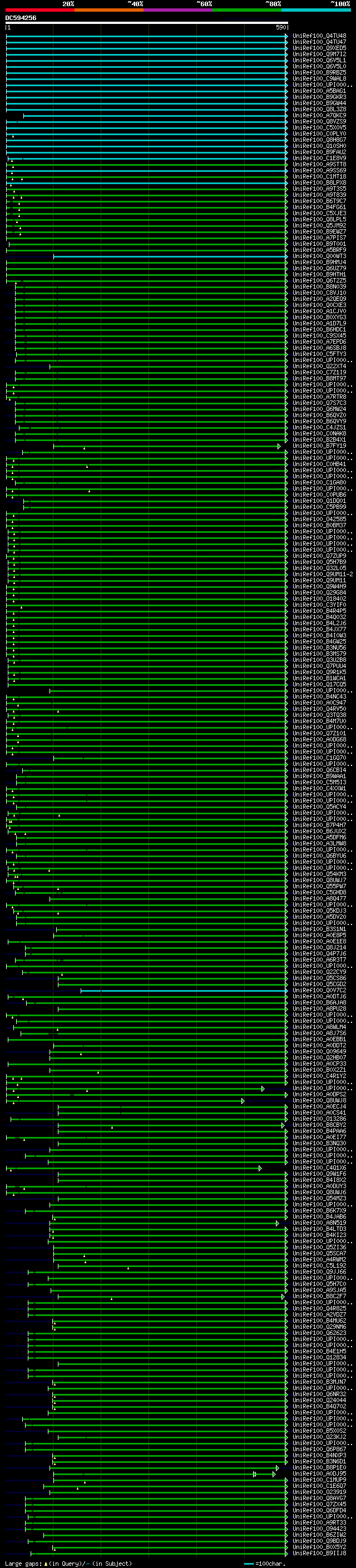This screenshot has width=356, height=1568.
Task: Click the shorter cyan bar for UniRef100_Q00WT3
Action: (170, 257)
